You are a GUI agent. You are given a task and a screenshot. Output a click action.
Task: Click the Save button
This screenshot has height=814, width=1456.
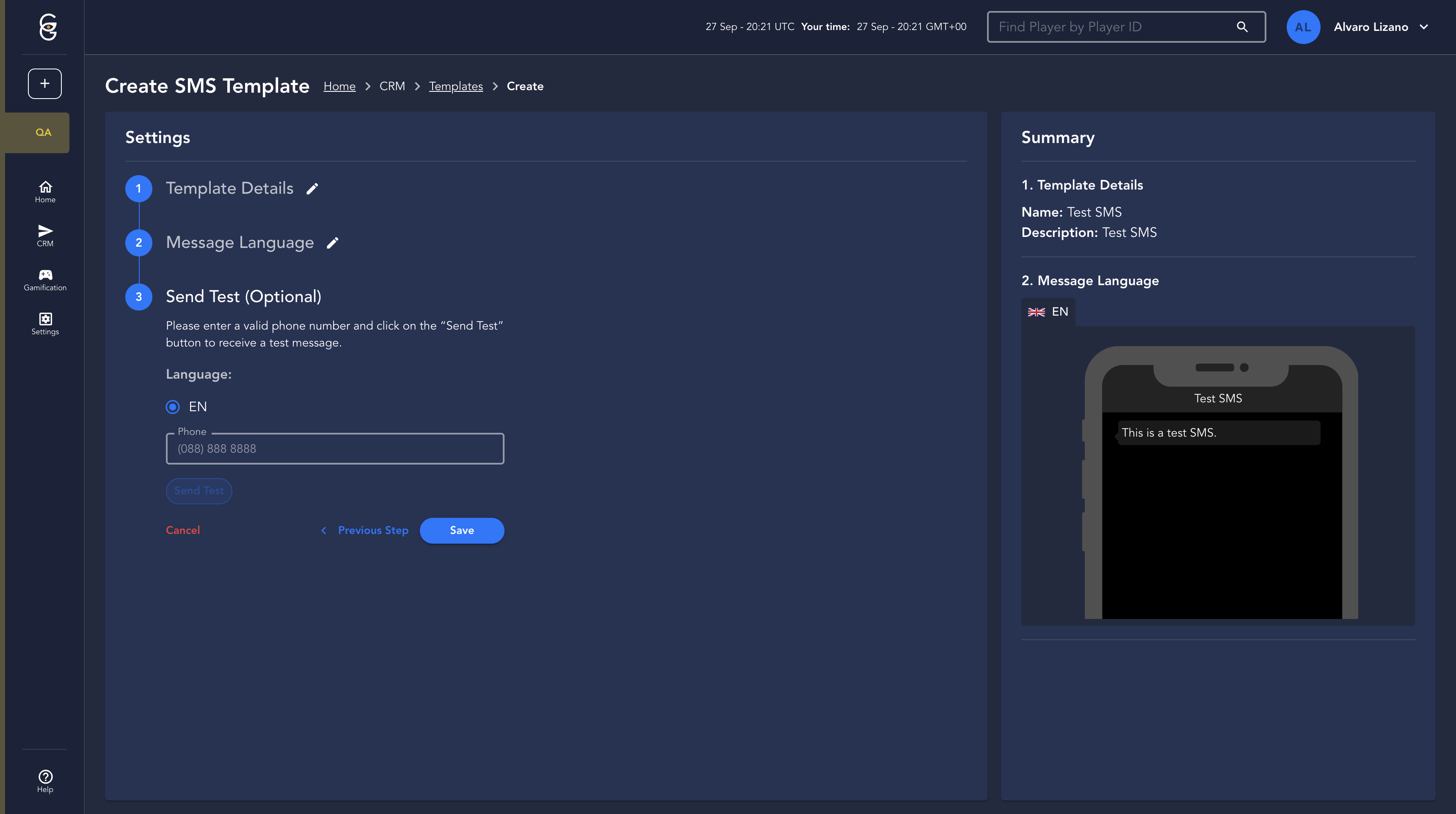[x=462, y=531]
